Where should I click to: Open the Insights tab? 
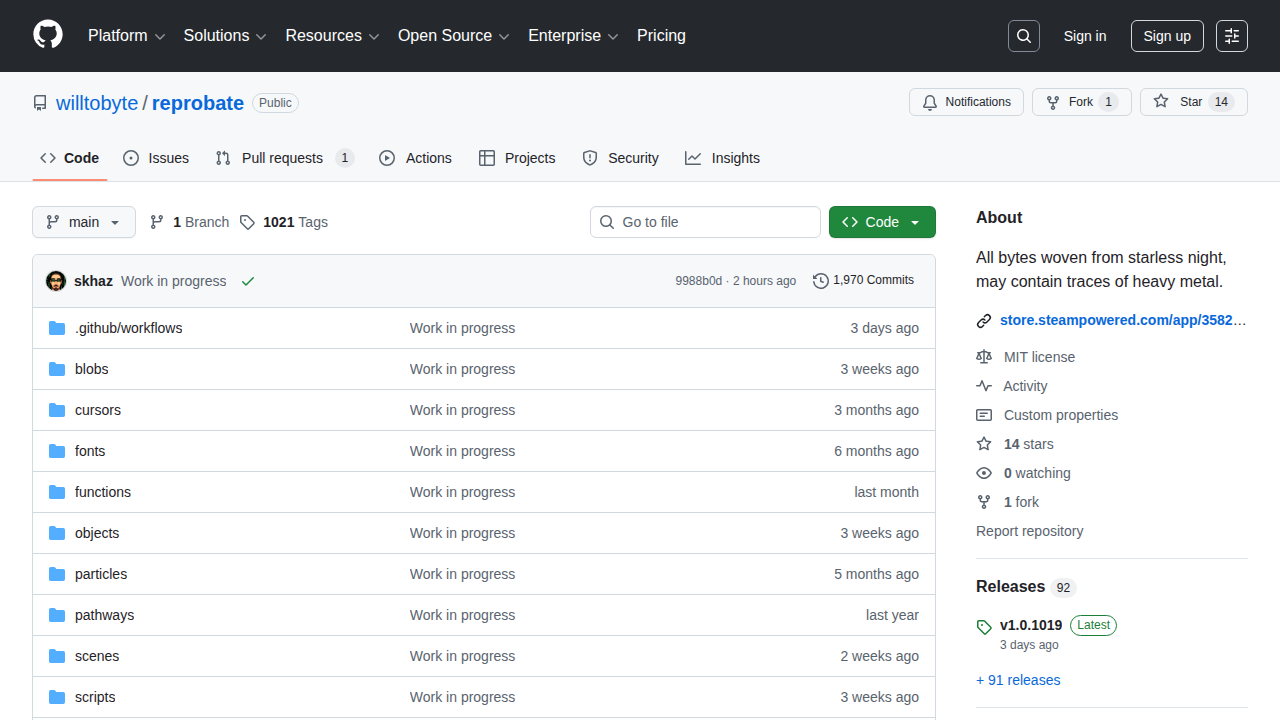click(x=723, y=158)
